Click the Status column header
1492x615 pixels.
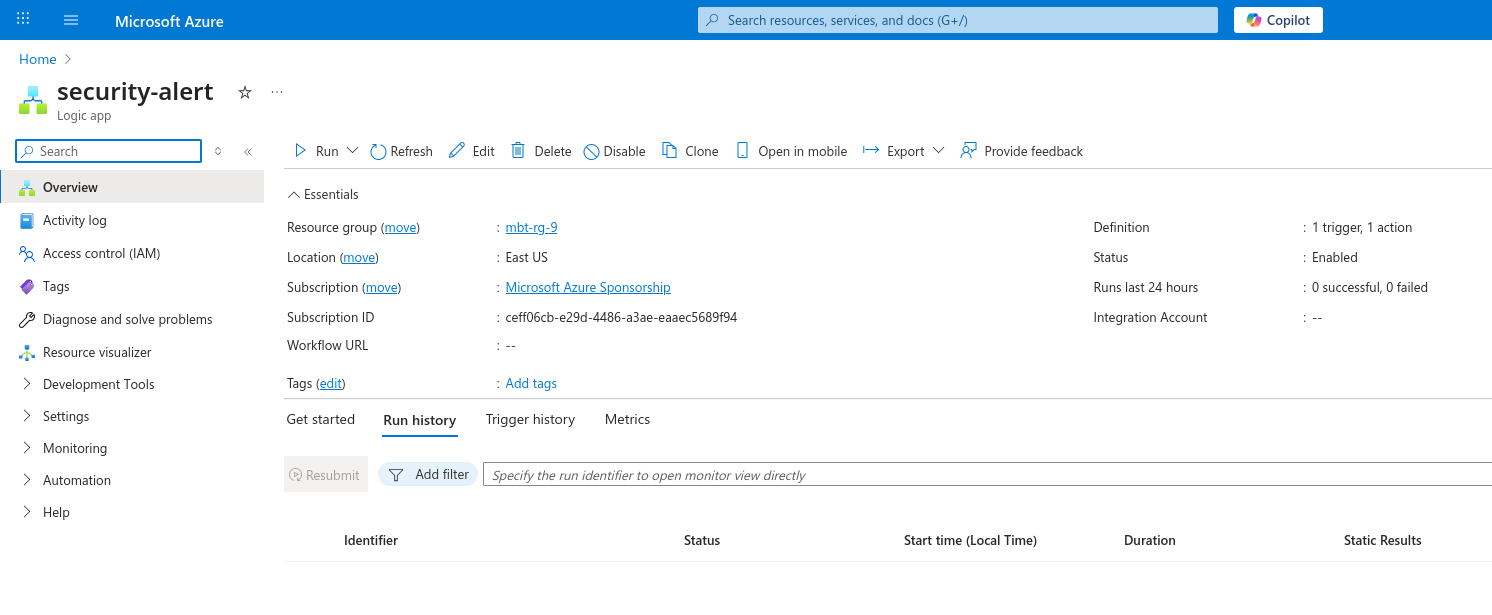pyautogui.click(x=702, y=541)
